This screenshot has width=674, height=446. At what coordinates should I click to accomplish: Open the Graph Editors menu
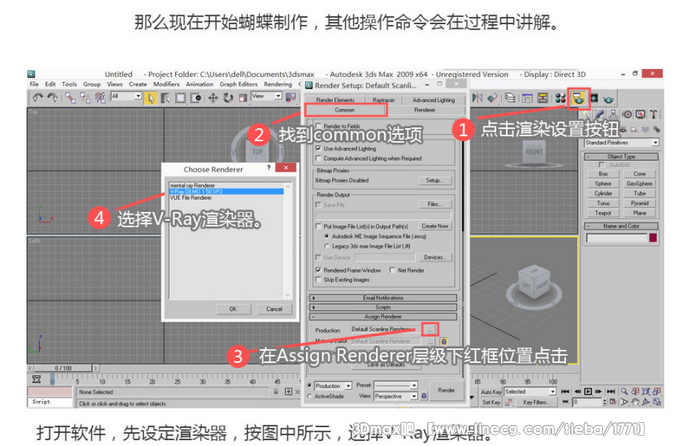[239, 84]
